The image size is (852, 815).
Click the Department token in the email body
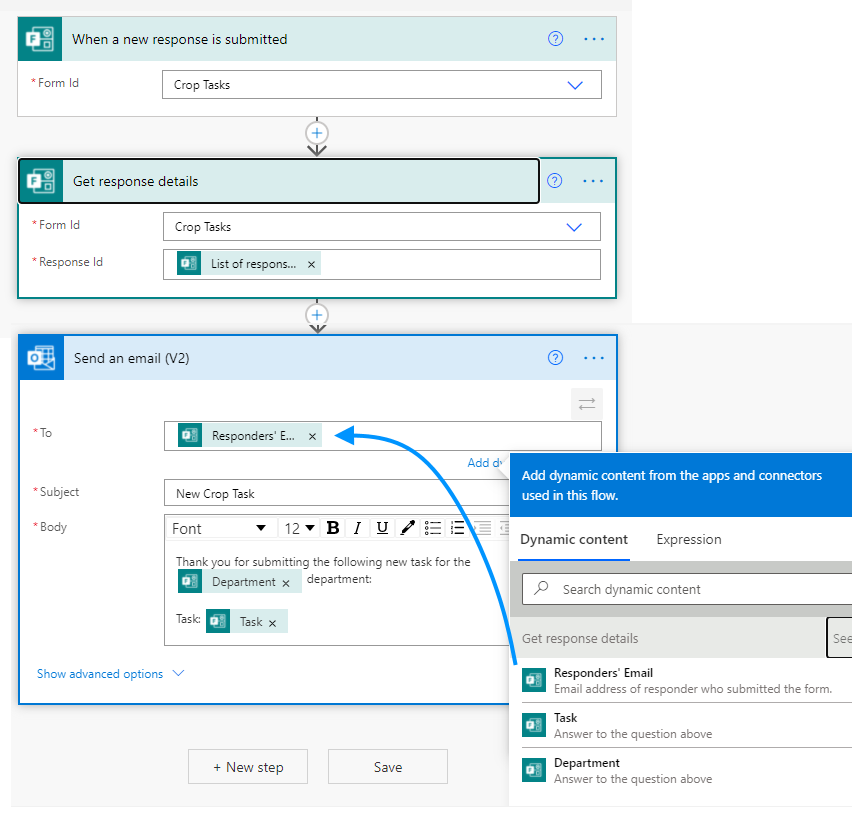tap(239, 581)
